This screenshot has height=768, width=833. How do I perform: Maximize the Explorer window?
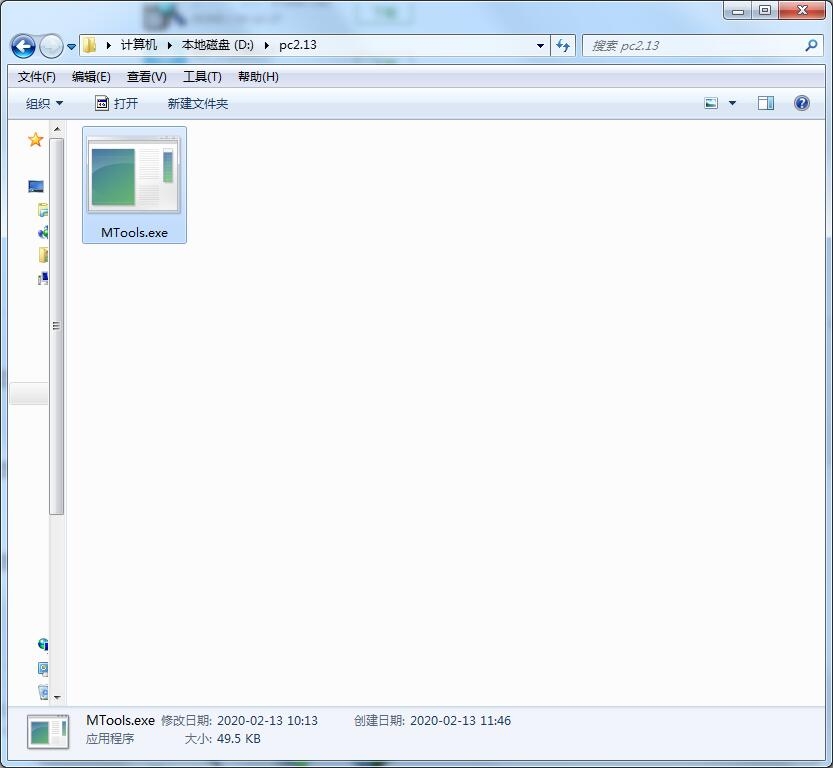tap(765, 11)
